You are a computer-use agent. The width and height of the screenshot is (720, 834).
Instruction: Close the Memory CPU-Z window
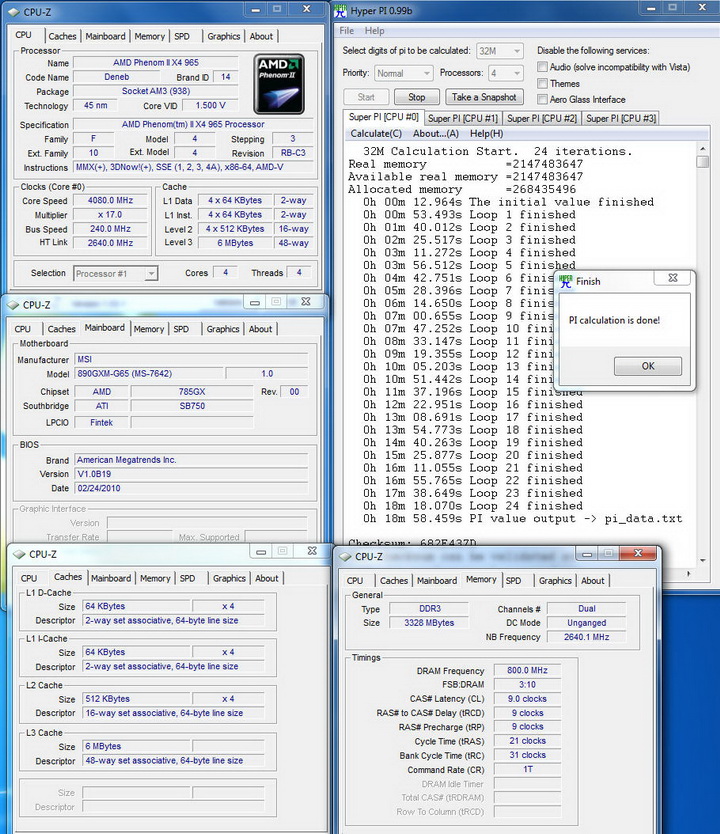pyautogui.click(x=638, y=554)
